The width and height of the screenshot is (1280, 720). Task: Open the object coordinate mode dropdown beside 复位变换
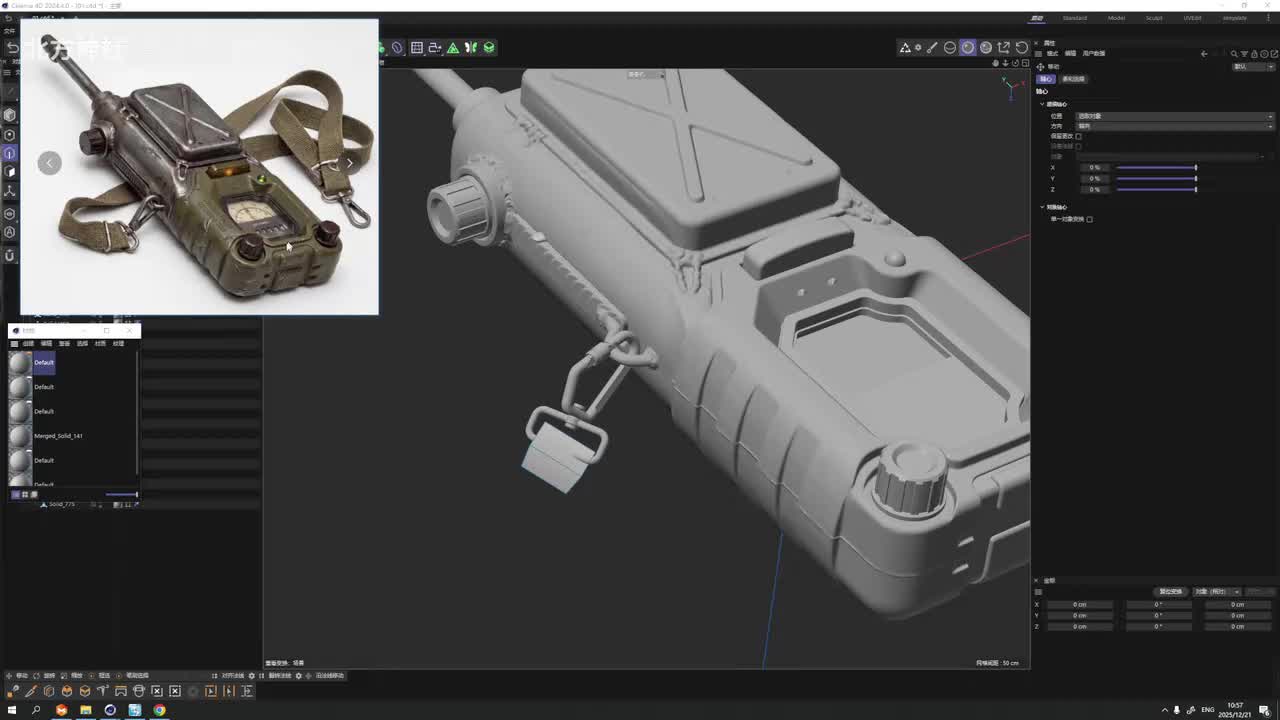pyautogui.click(x=1217, y=592)
